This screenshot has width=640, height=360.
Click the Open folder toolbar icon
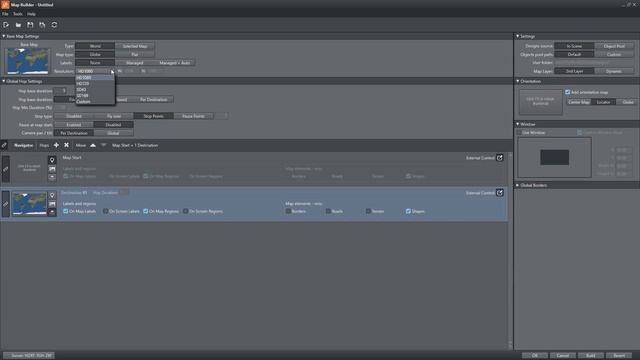click(x=18, y=25)
